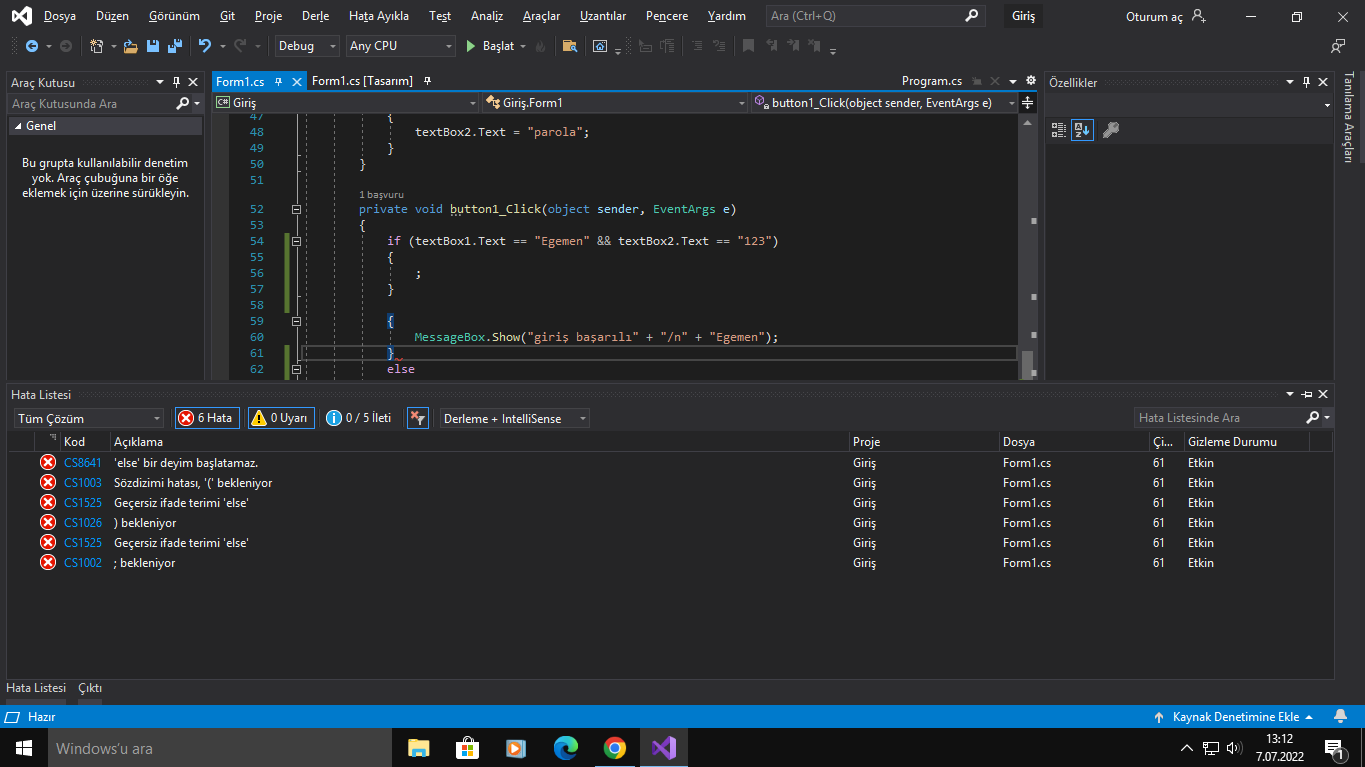The height and width of the screenshot is (767, 1365).
Task: Expand the Derleme + IntelliSense dropdown
Action: (x=515, y=418)
